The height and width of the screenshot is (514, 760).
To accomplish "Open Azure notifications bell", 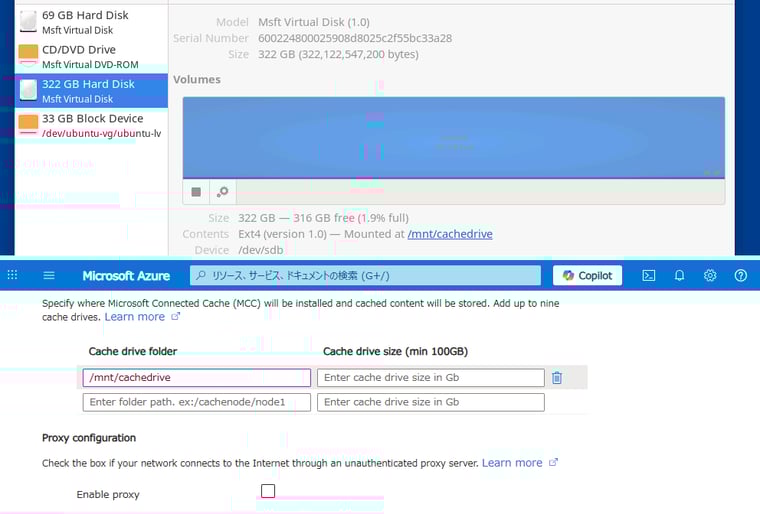I will [x=680, y=275].
